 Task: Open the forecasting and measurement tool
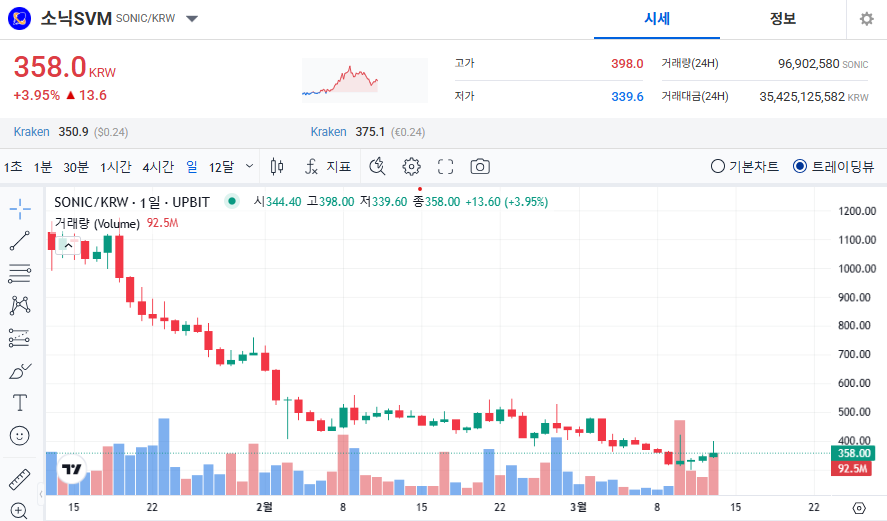click(20, 338)
